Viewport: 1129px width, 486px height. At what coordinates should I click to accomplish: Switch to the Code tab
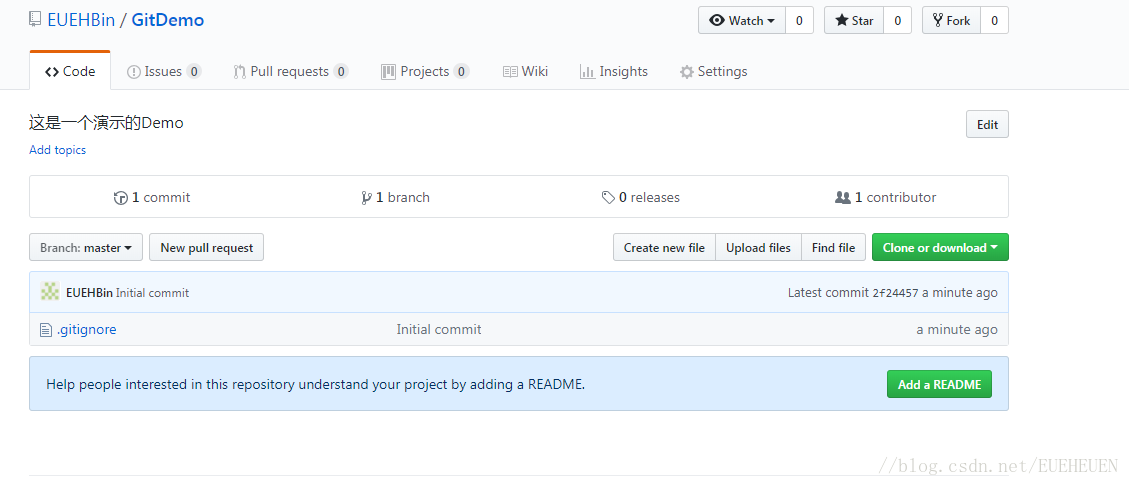pos(70,71)
